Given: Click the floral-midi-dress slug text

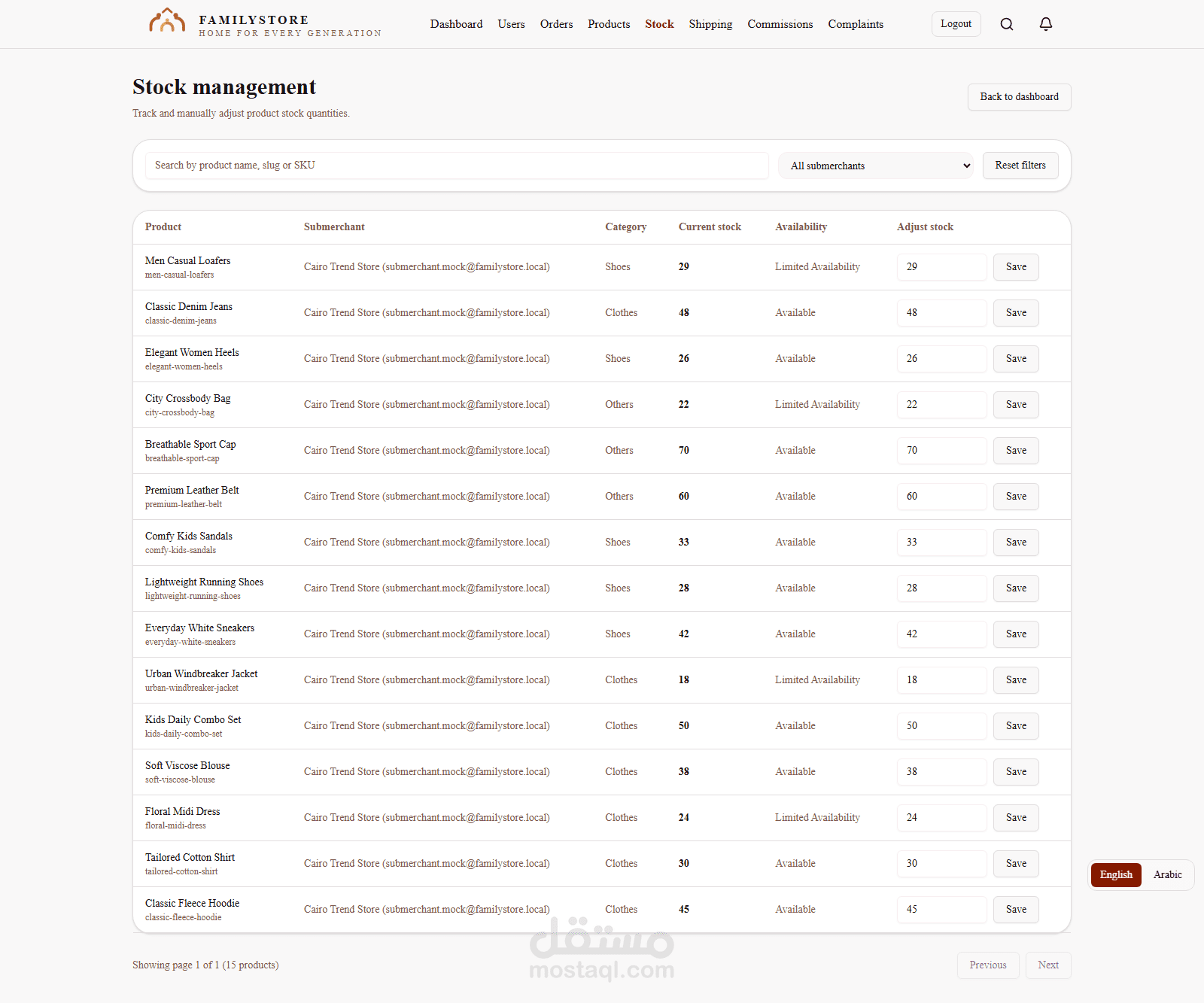Looking at the screenshot, I should 175,826.
